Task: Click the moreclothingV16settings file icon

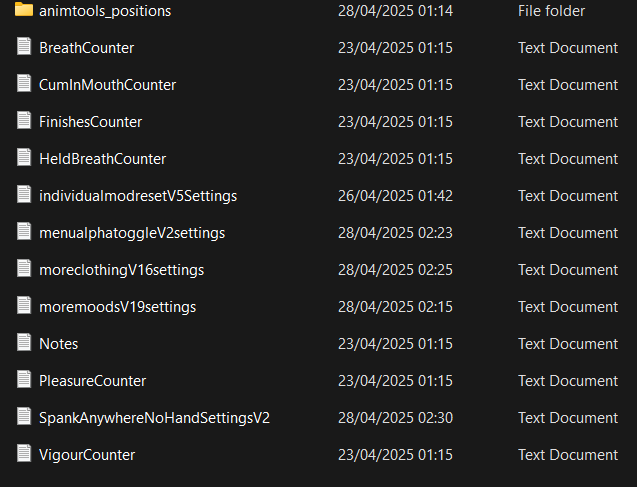Action: (x=24, y=269)
